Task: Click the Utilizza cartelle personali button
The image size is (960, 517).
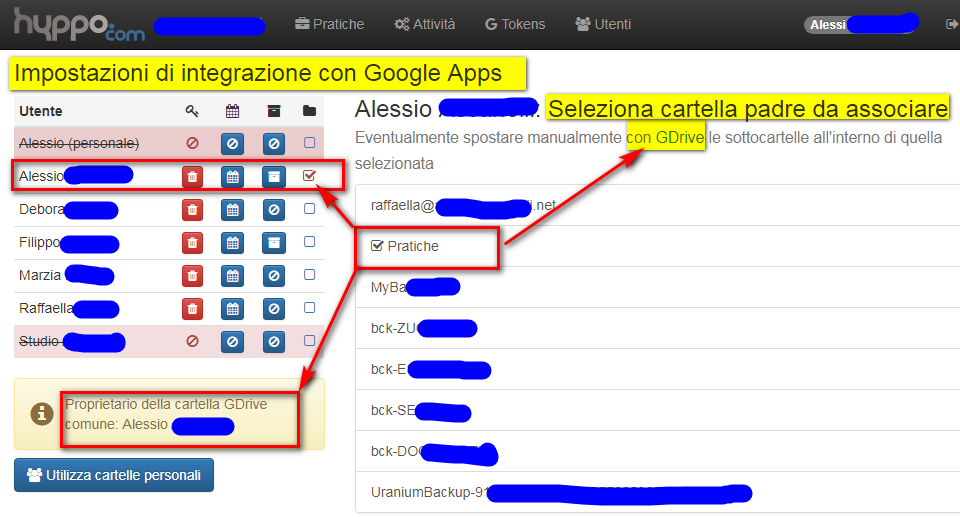Action: click(114, 475)
